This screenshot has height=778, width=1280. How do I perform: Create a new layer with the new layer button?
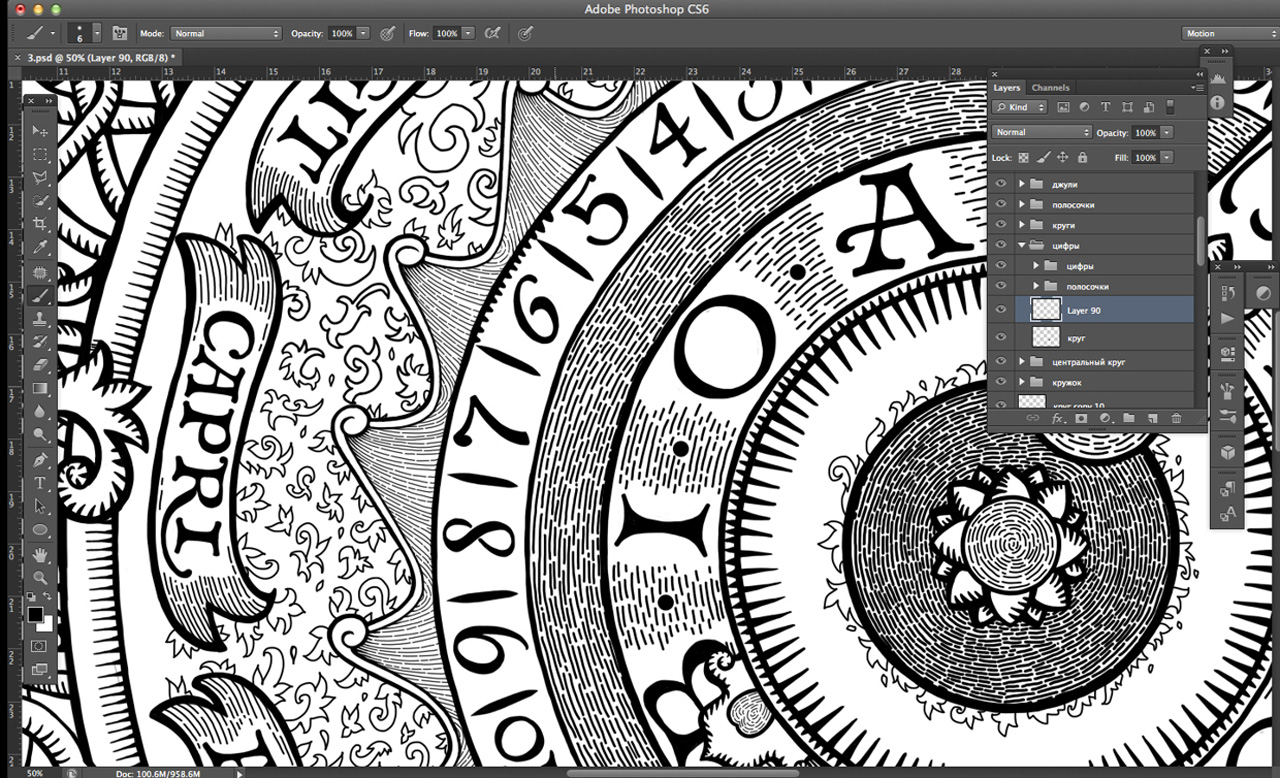1152,418
